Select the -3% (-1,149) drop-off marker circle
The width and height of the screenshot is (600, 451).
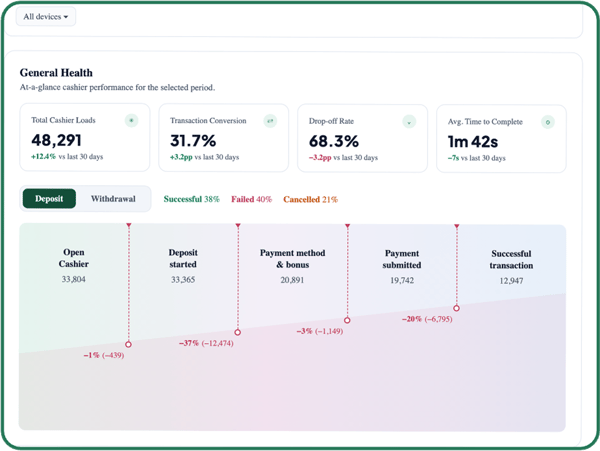347,320
